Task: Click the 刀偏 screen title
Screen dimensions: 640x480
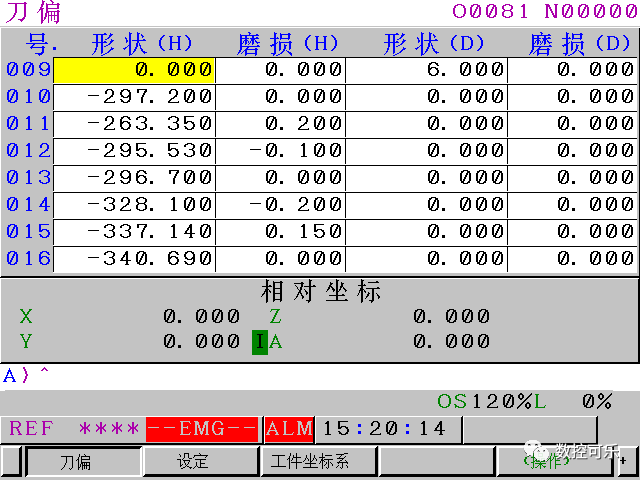Action: coord(33,12)
